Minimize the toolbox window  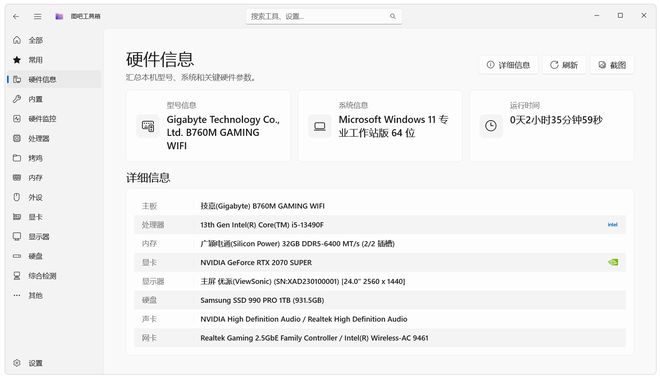[596, 16]
